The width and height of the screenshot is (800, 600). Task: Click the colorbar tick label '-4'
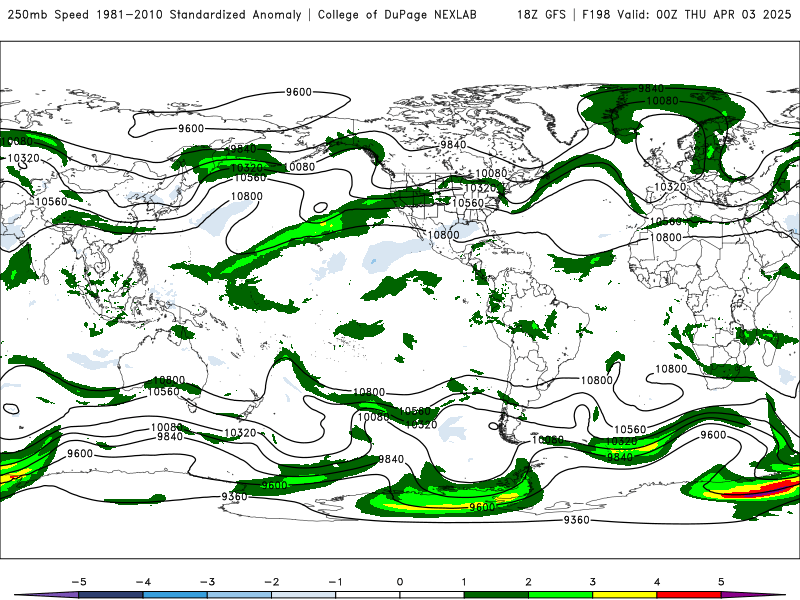(143, 582)
